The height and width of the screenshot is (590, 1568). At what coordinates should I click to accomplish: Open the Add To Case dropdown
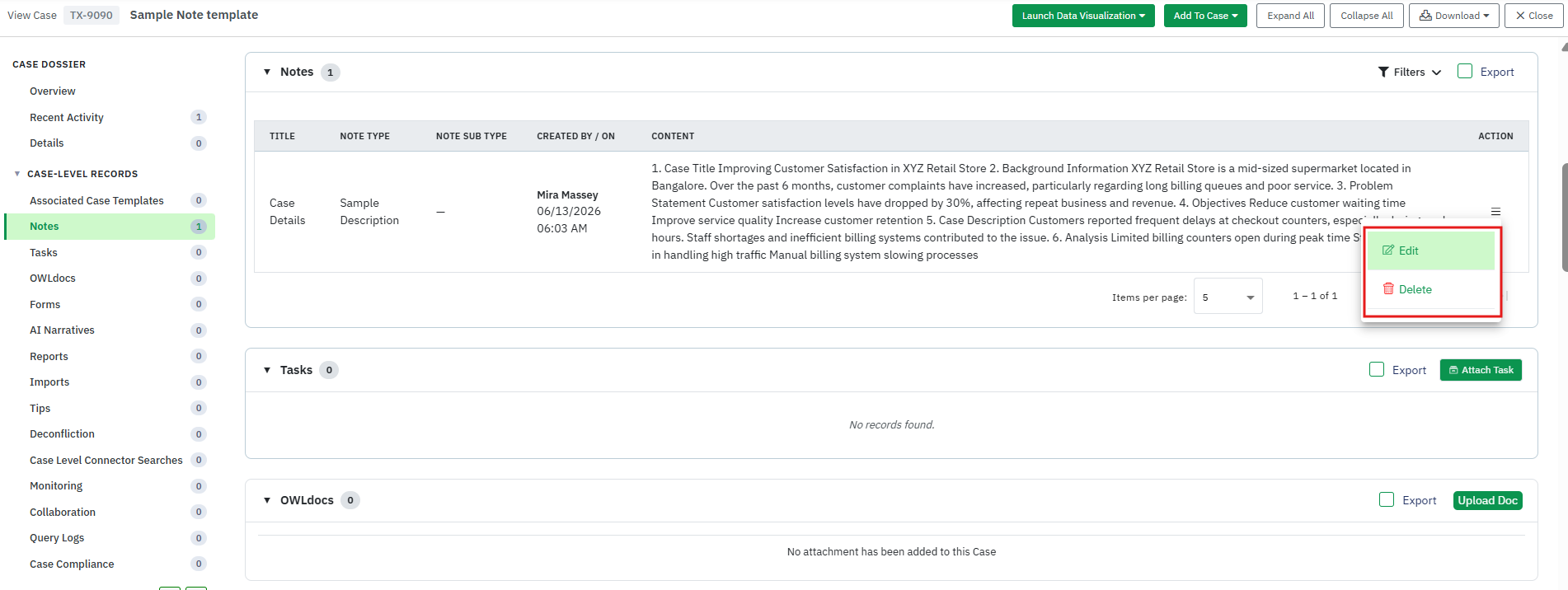click(1205, 16)
